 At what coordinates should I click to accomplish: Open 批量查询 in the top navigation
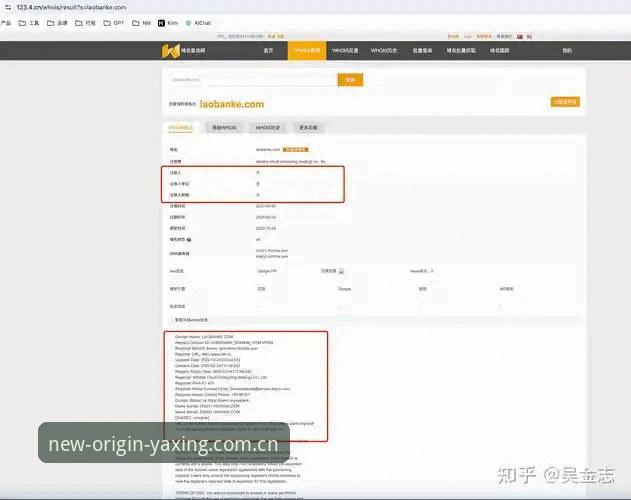click(422, 51)
